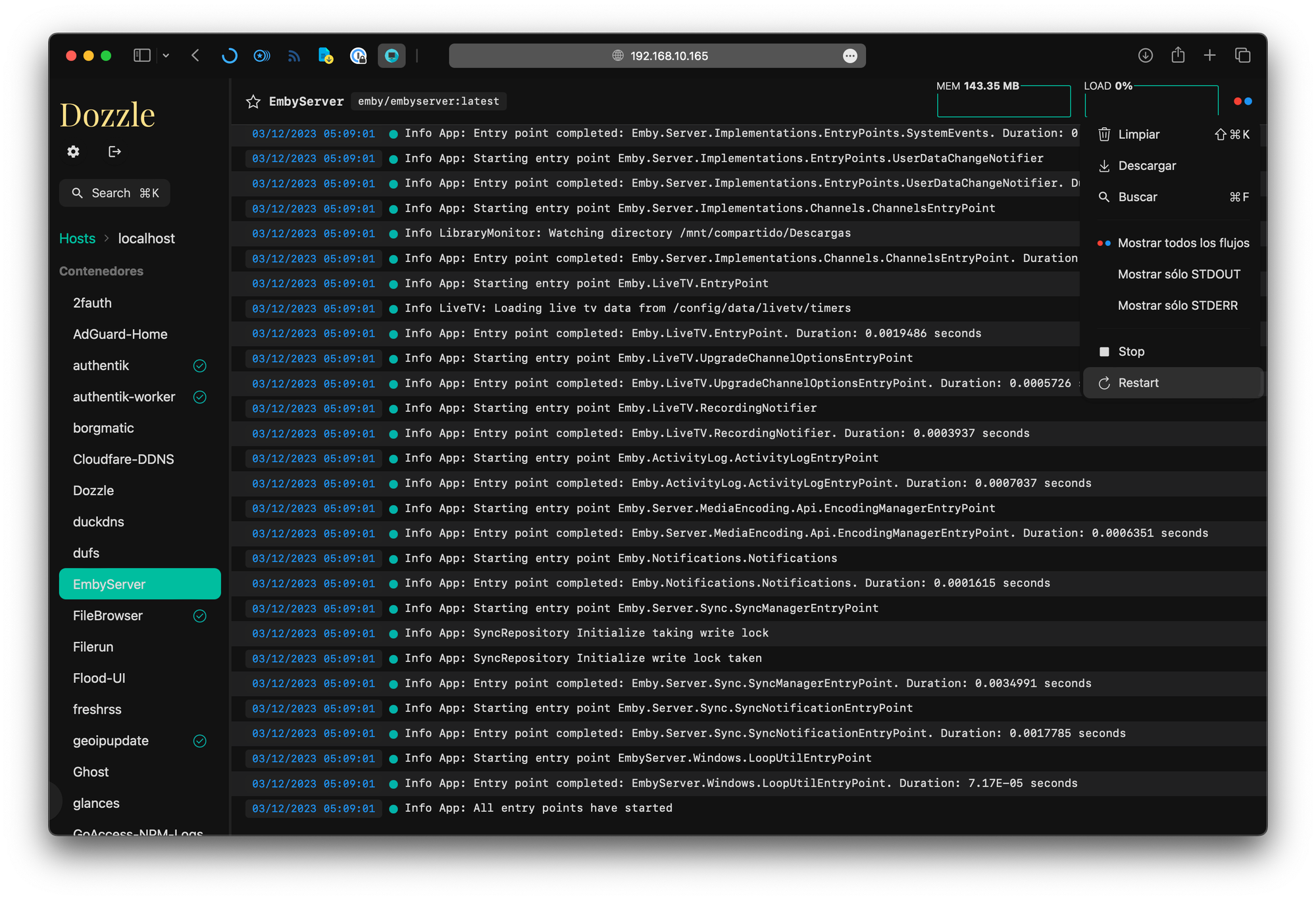The image size is (1316, 900).
Task: Click the health check icon next to FileBrowser
Action: [x=200, y=616]
